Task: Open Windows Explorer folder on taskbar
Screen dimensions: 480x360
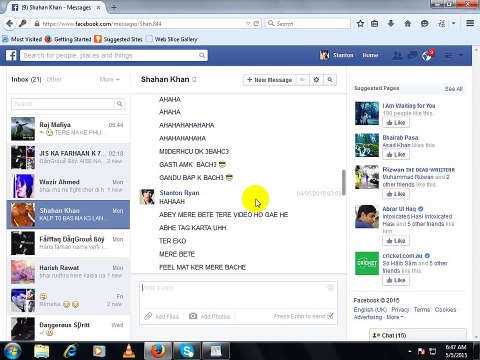Action: [42, 351]
